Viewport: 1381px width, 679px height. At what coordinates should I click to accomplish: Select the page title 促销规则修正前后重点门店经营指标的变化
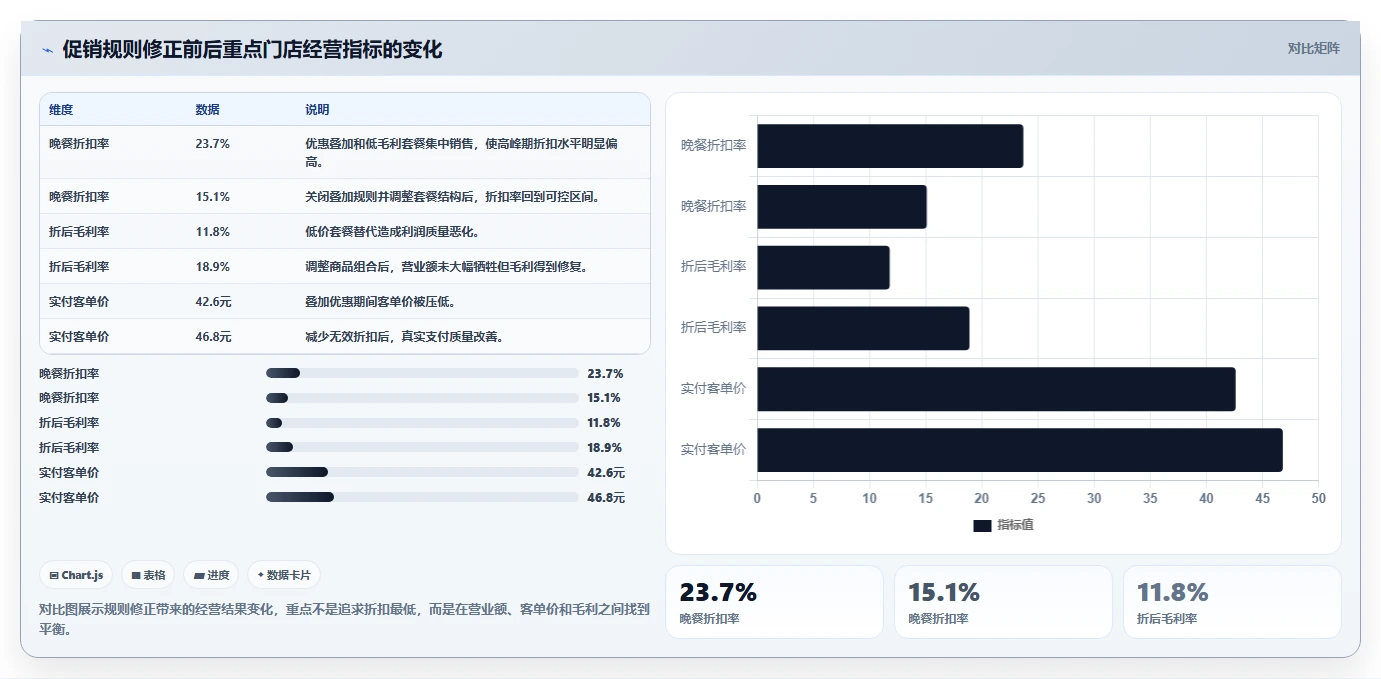coord(252,50)
